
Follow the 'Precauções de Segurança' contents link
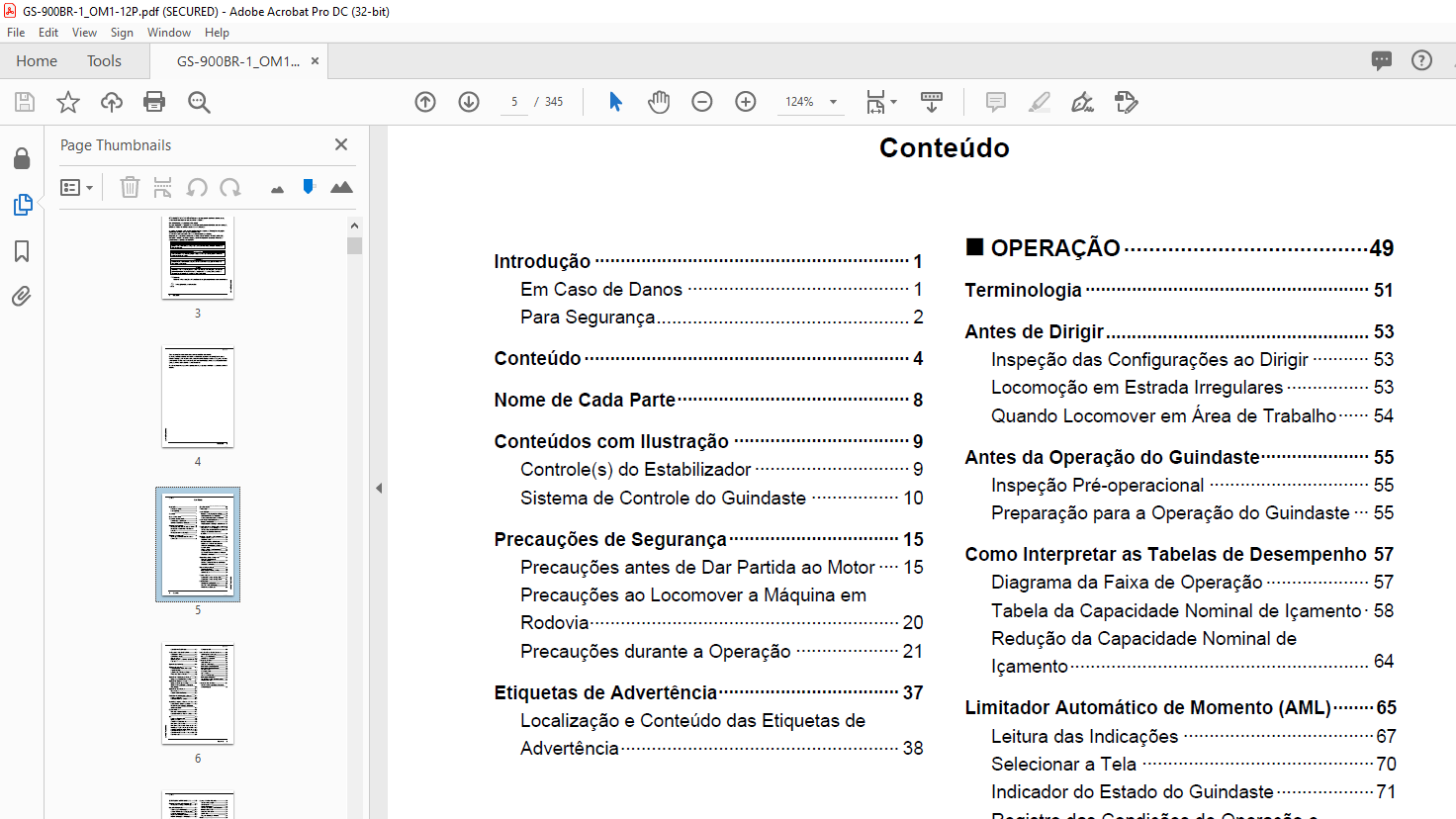610,539
